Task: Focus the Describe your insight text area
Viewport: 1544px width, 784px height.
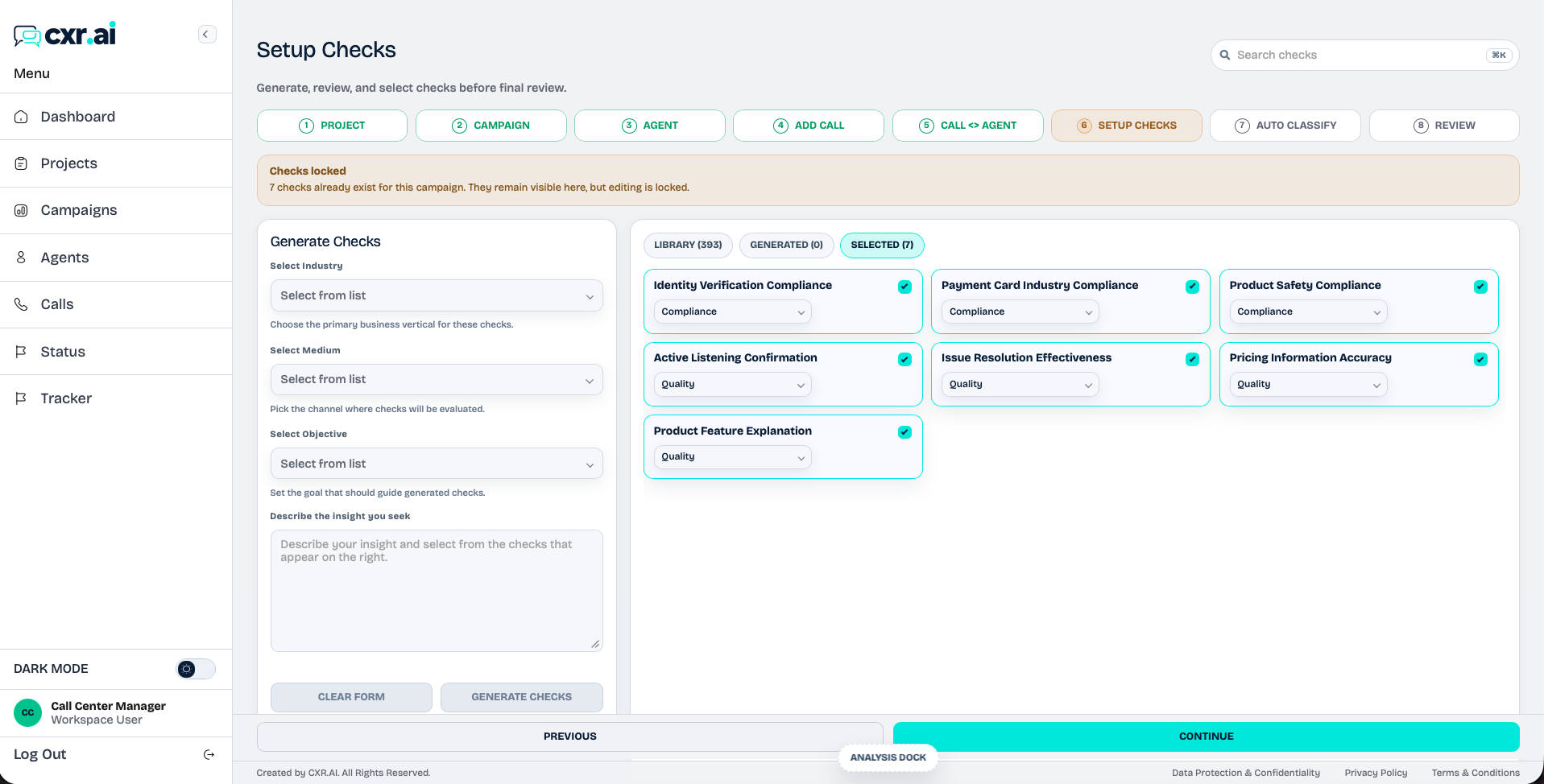Action: (437, 591)
